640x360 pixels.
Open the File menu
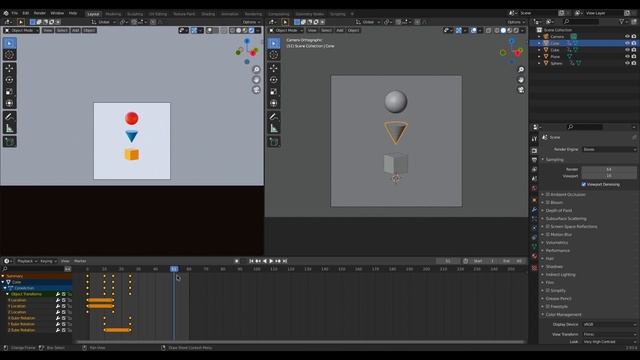pos(15,13)
